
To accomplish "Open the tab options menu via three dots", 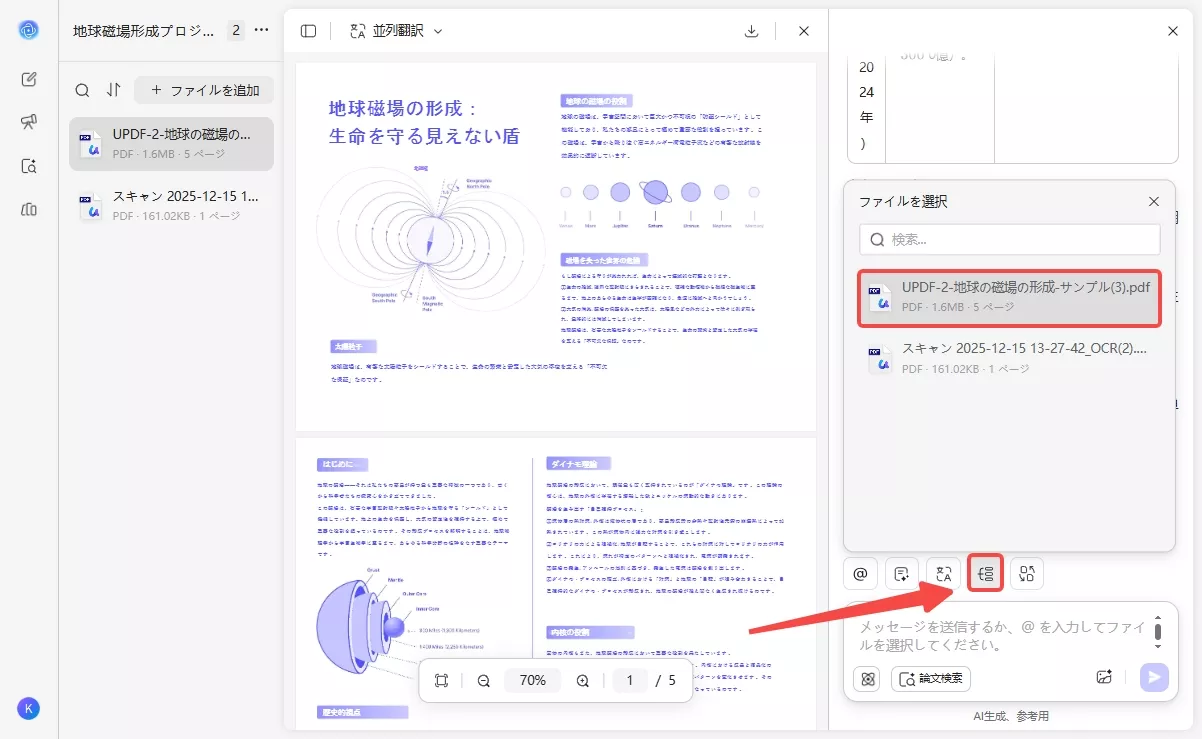I will click(261, 30).
